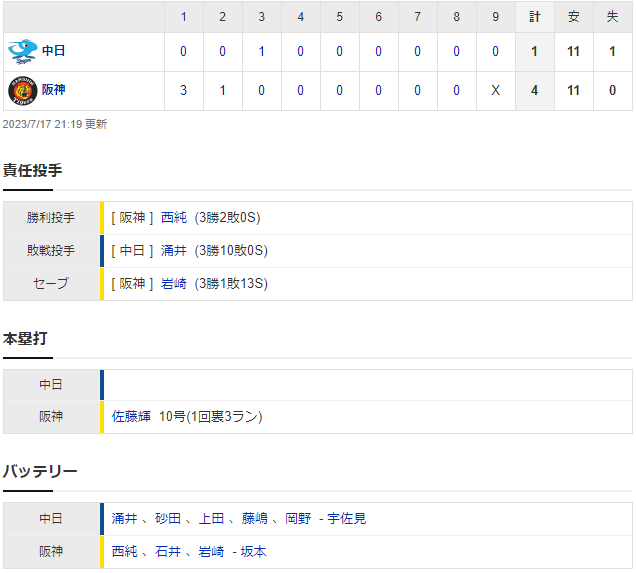The width and height of the screenshot is (636, 573).
Task: Click 石井 in Hanshin battery list
Action: pyautogui.click(x=168, y=552)
